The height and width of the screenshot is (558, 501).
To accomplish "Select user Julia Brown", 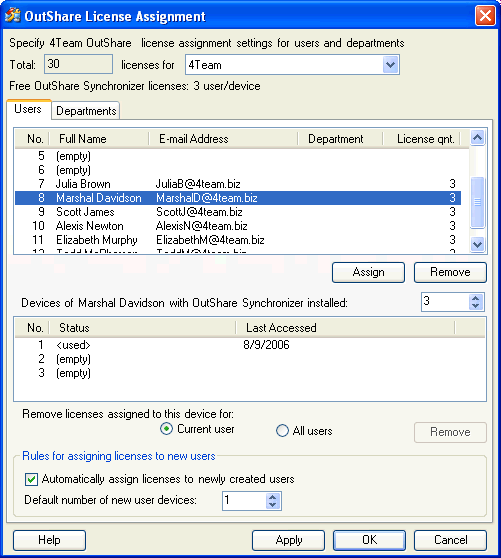I will 238,184.
